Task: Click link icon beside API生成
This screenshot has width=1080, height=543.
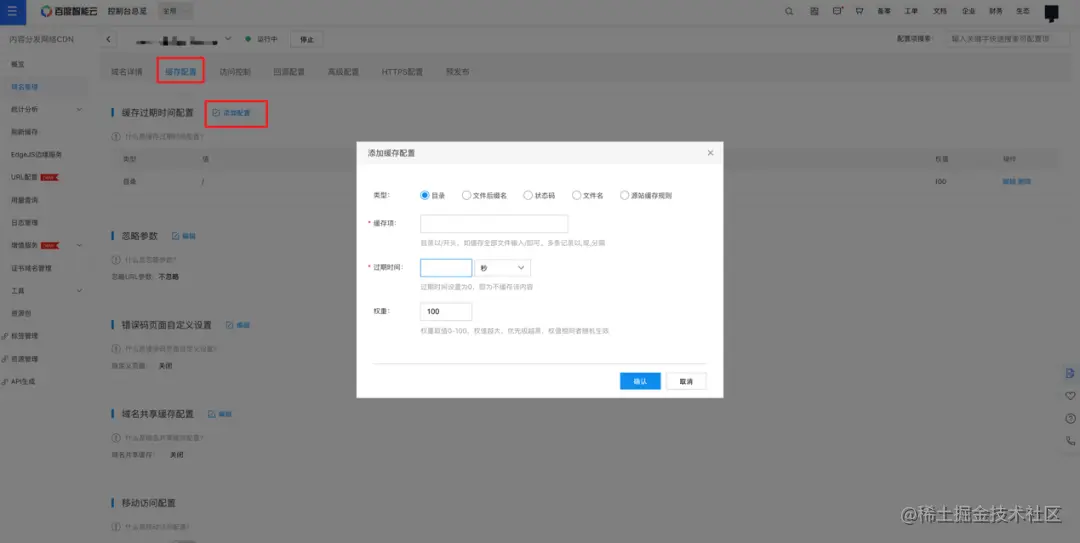Action: (5, 382)
